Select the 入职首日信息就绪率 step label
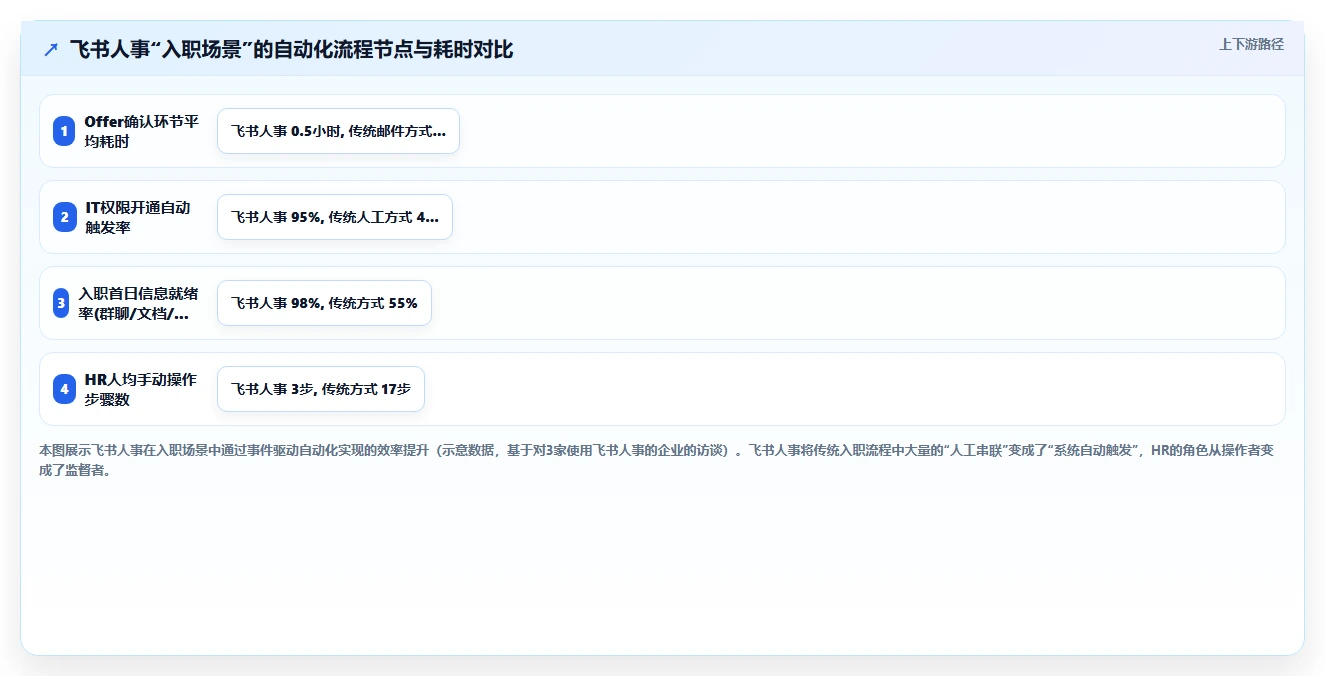This screenshot has width=1325, height=676. coord(138,303)
